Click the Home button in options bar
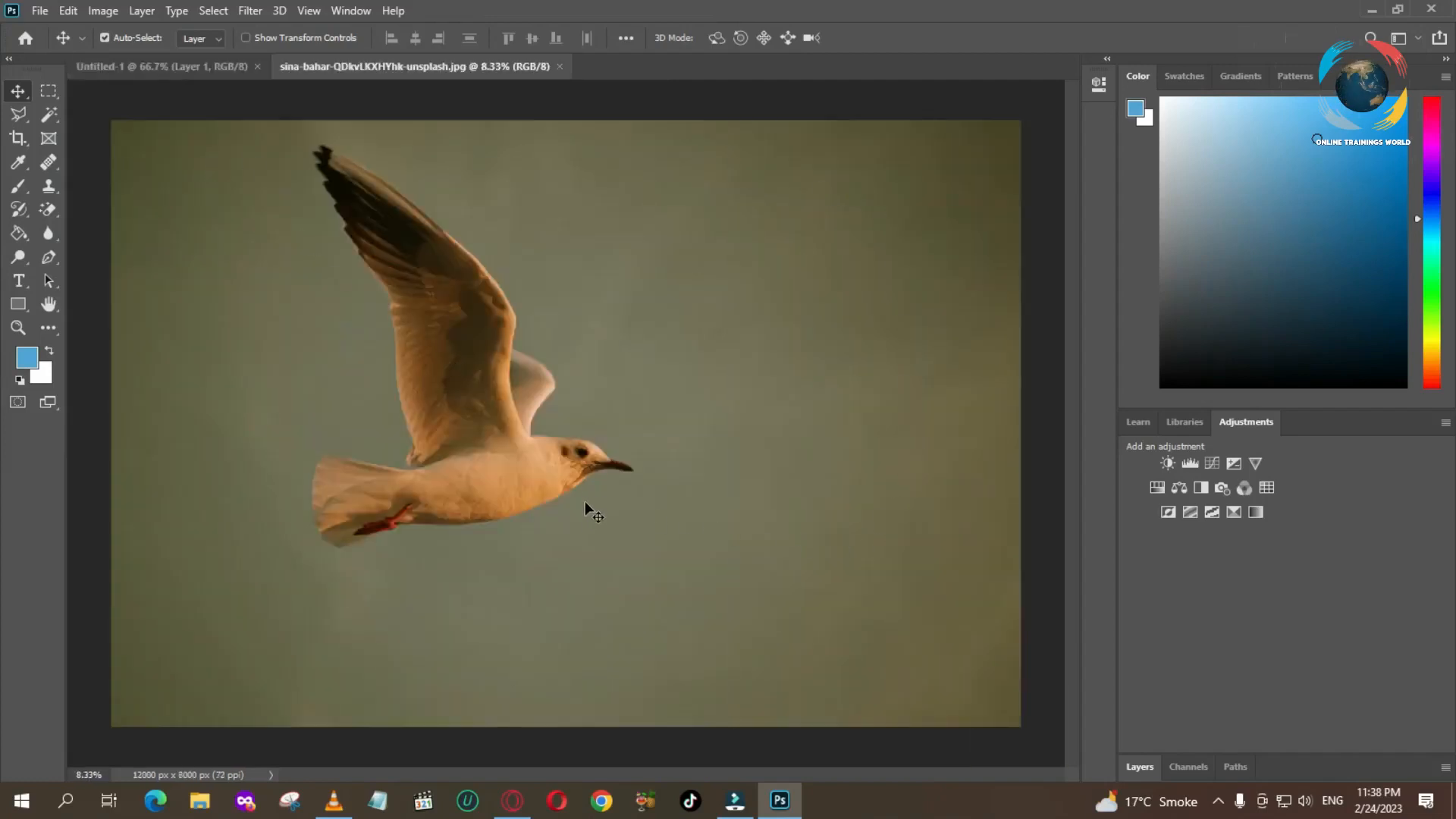 pos(25,38)
